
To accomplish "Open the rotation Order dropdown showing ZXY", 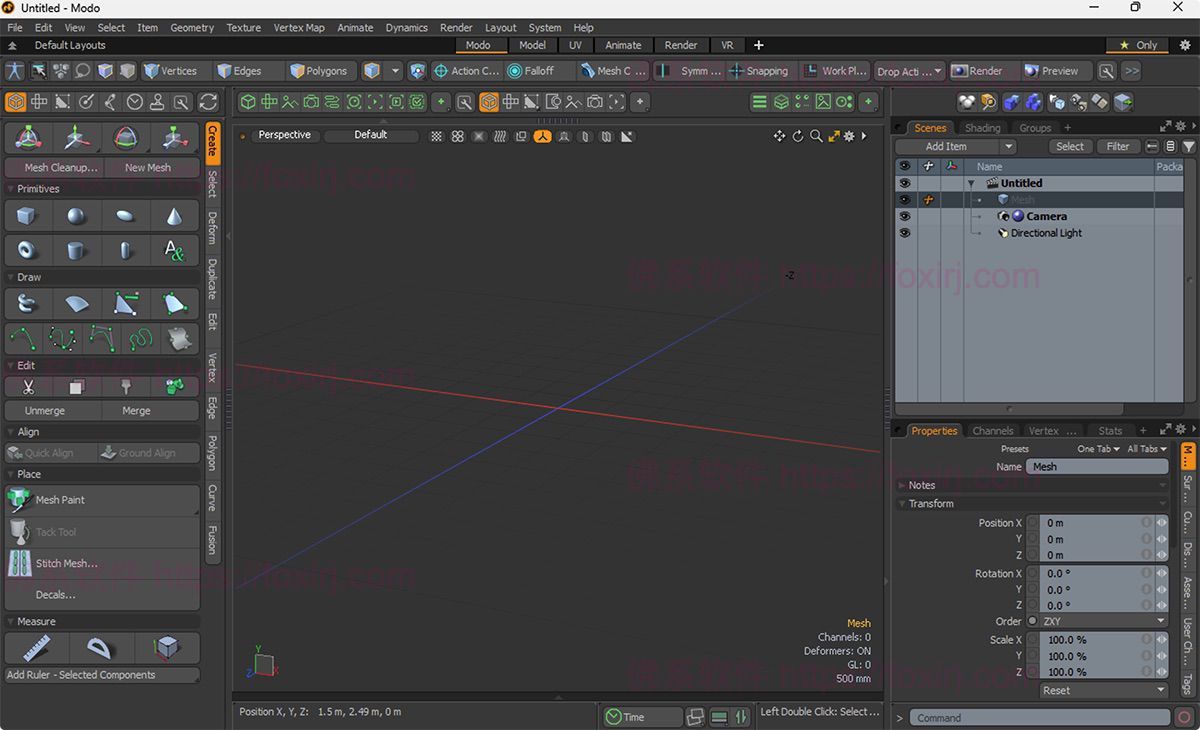I will tap(1096, 621).
